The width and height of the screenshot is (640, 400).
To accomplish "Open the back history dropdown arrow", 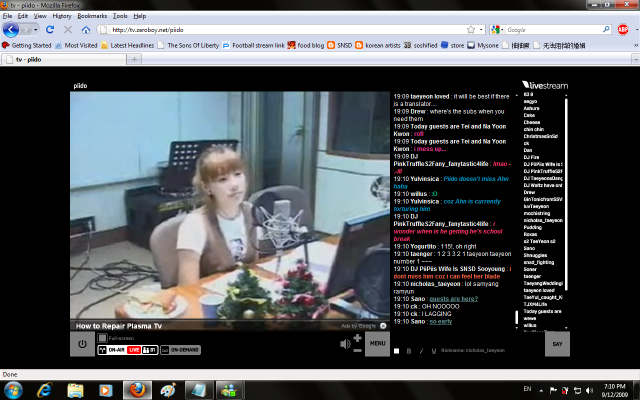I will point(38,30).
